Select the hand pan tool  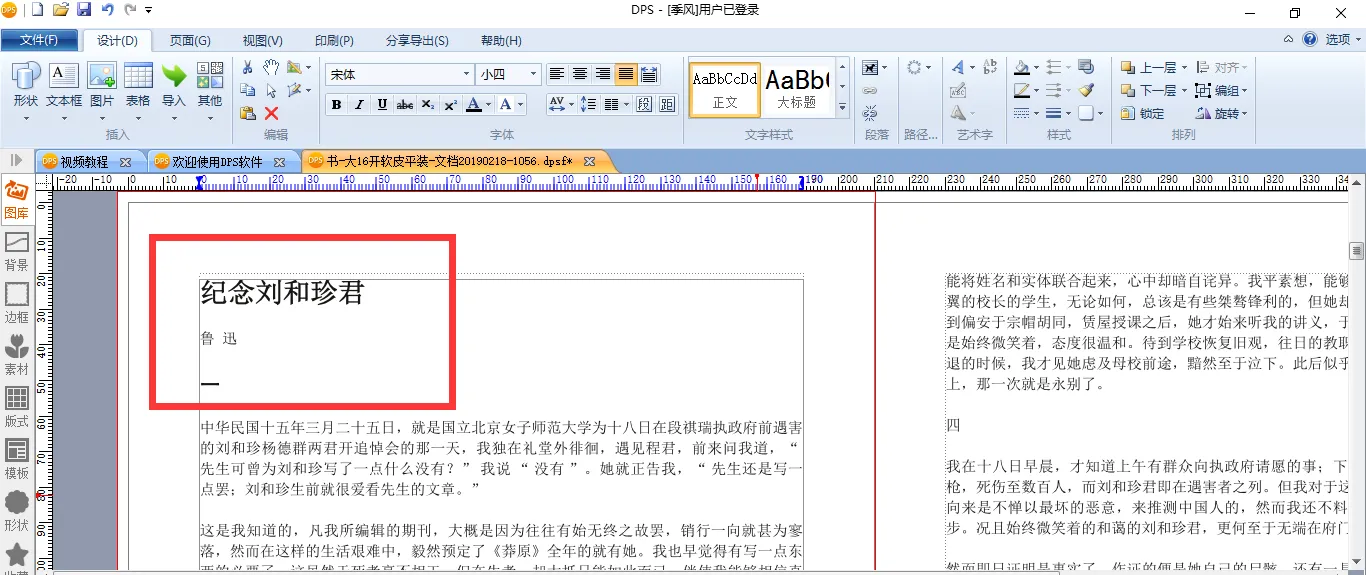click(x=271, y=67)
